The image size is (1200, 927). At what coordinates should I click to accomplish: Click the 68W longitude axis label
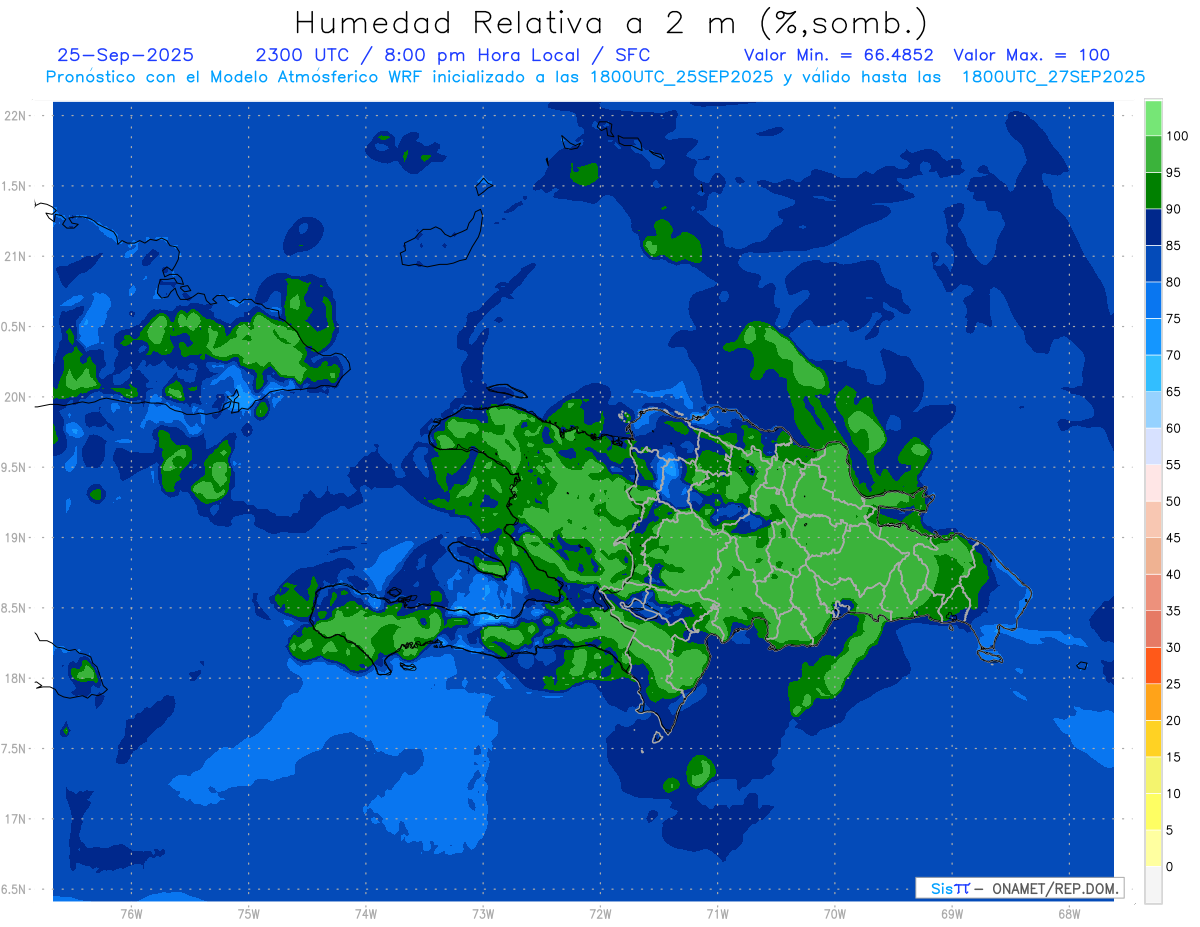click(x=1068, y=913)
